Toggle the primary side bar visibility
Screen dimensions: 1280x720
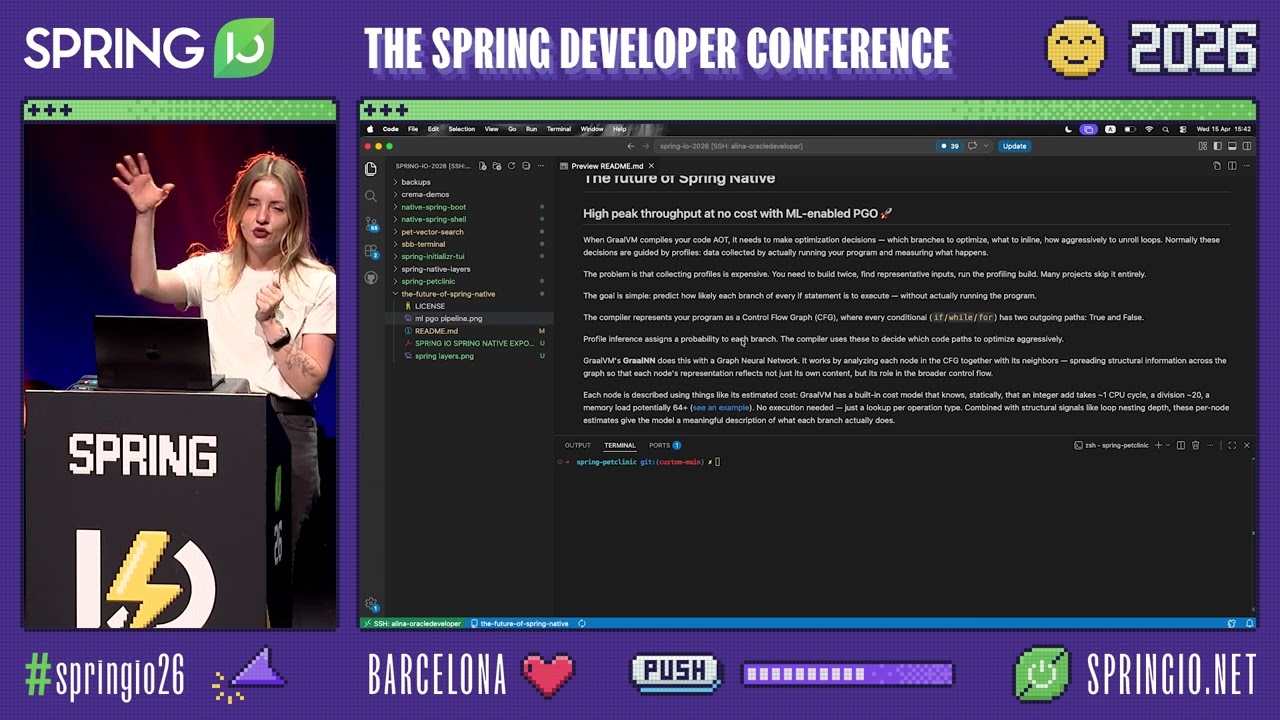[x=1217, y=146]
